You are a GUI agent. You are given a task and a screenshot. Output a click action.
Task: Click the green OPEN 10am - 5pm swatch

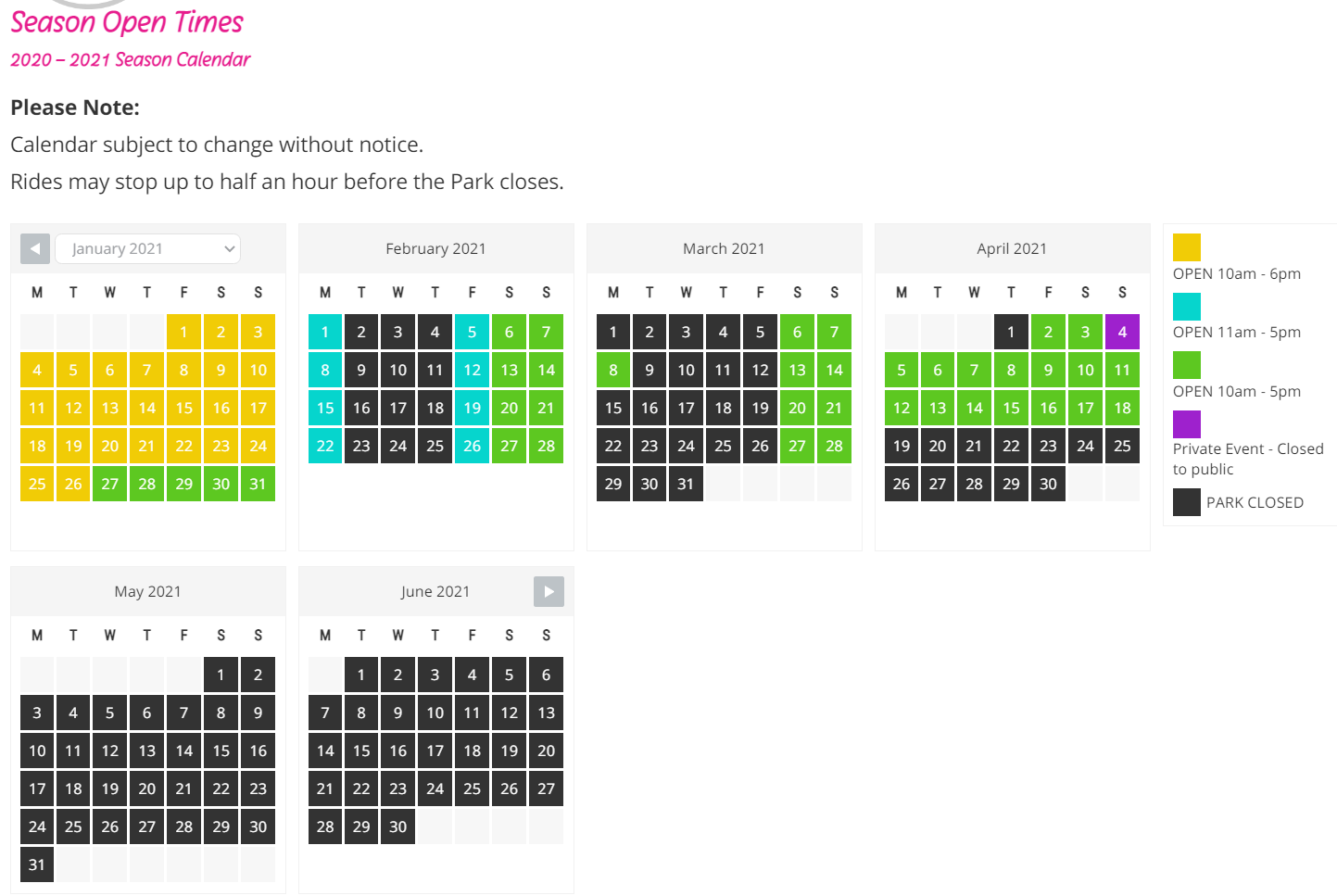[x=1187, y=365]
